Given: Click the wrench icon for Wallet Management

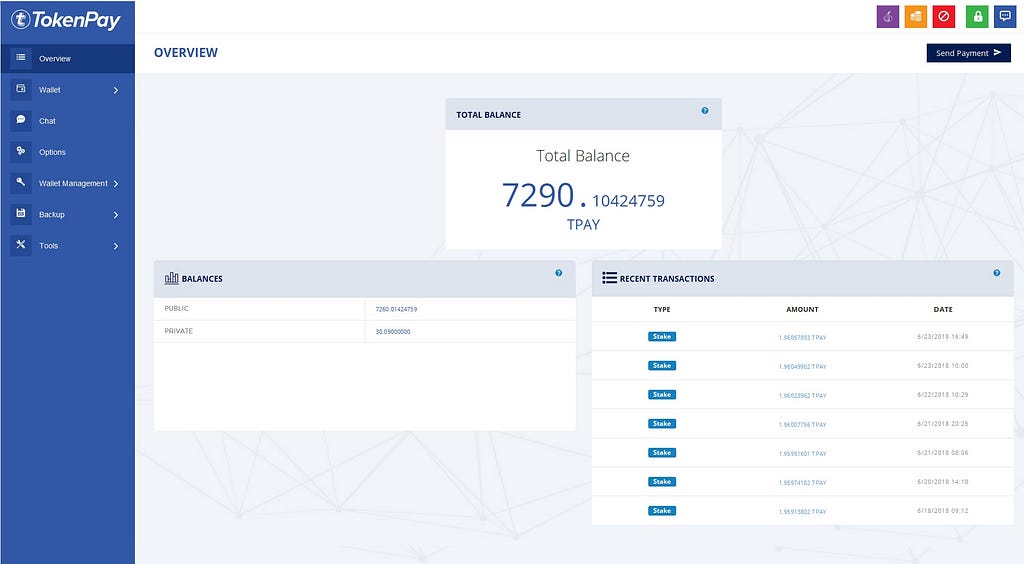Looking at the screenshot, I should point(21,182).
